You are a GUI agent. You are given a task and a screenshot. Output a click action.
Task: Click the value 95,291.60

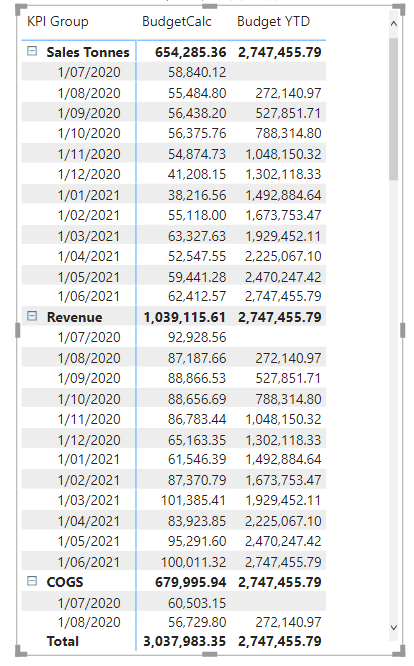point(197,541)
